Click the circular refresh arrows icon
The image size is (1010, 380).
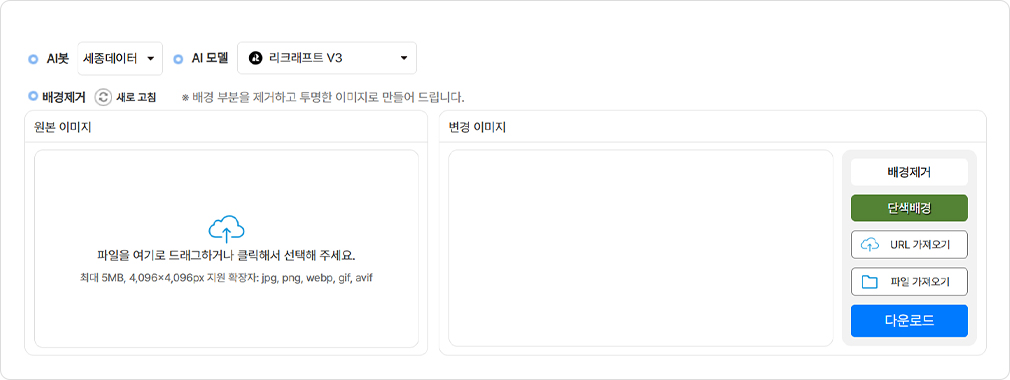coord(103,97)
